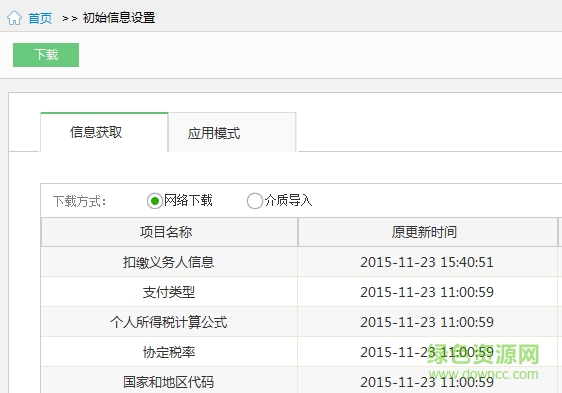Image resolution: width=562 pixels, height=393 pixels.
Task: Select the 协定税率 row name
Action: [x=169, y=352]
